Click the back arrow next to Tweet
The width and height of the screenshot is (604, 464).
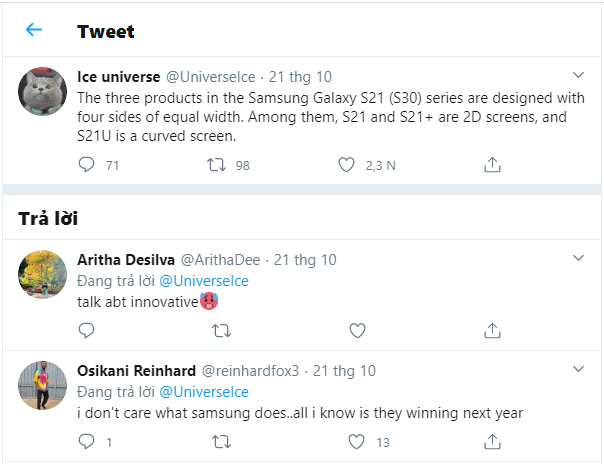34,30
